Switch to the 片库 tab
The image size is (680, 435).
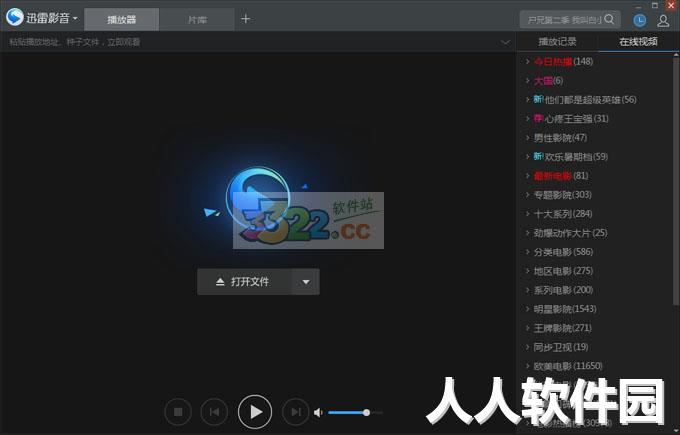point(197,20)
